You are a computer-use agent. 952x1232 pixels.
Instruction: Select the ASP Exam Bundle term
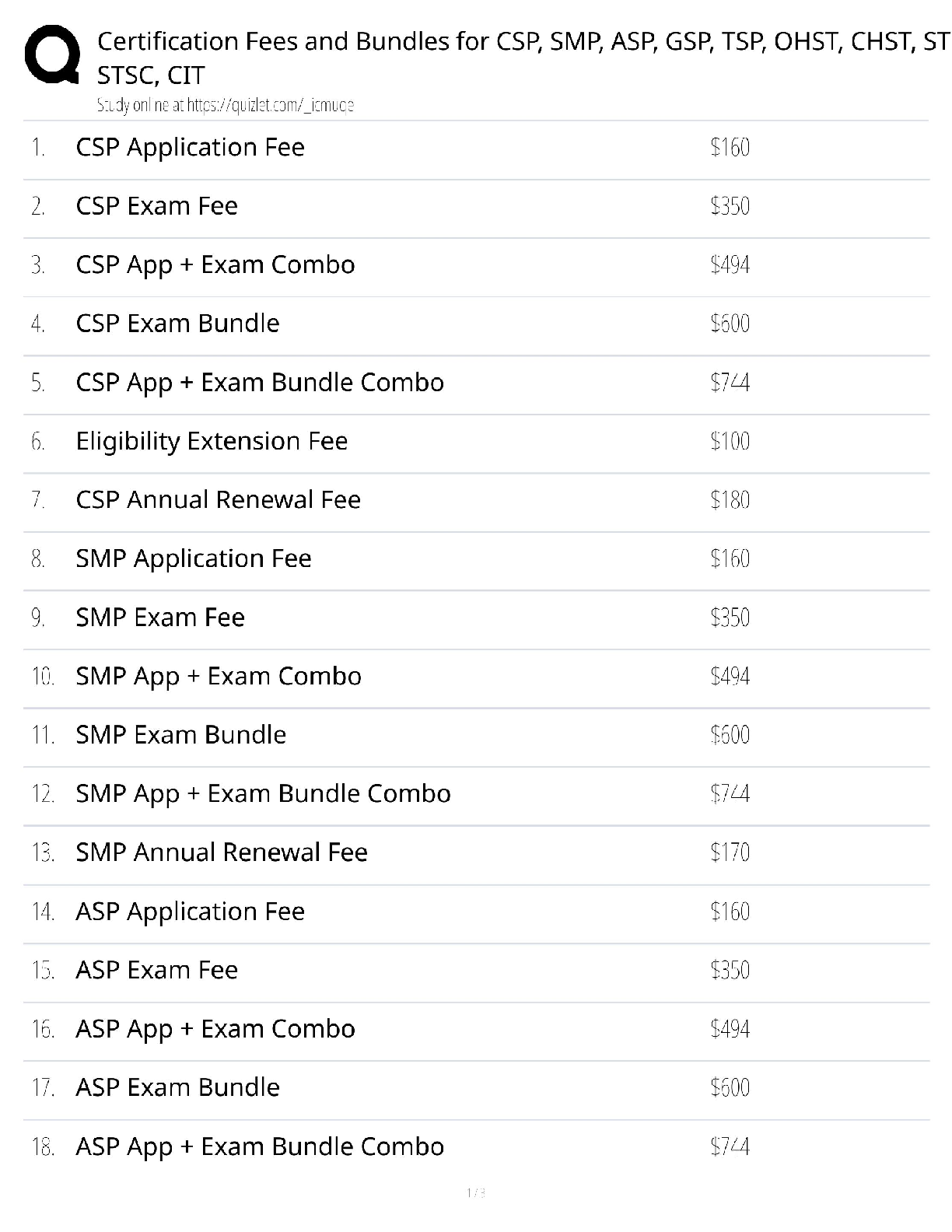click(177, 1087)
